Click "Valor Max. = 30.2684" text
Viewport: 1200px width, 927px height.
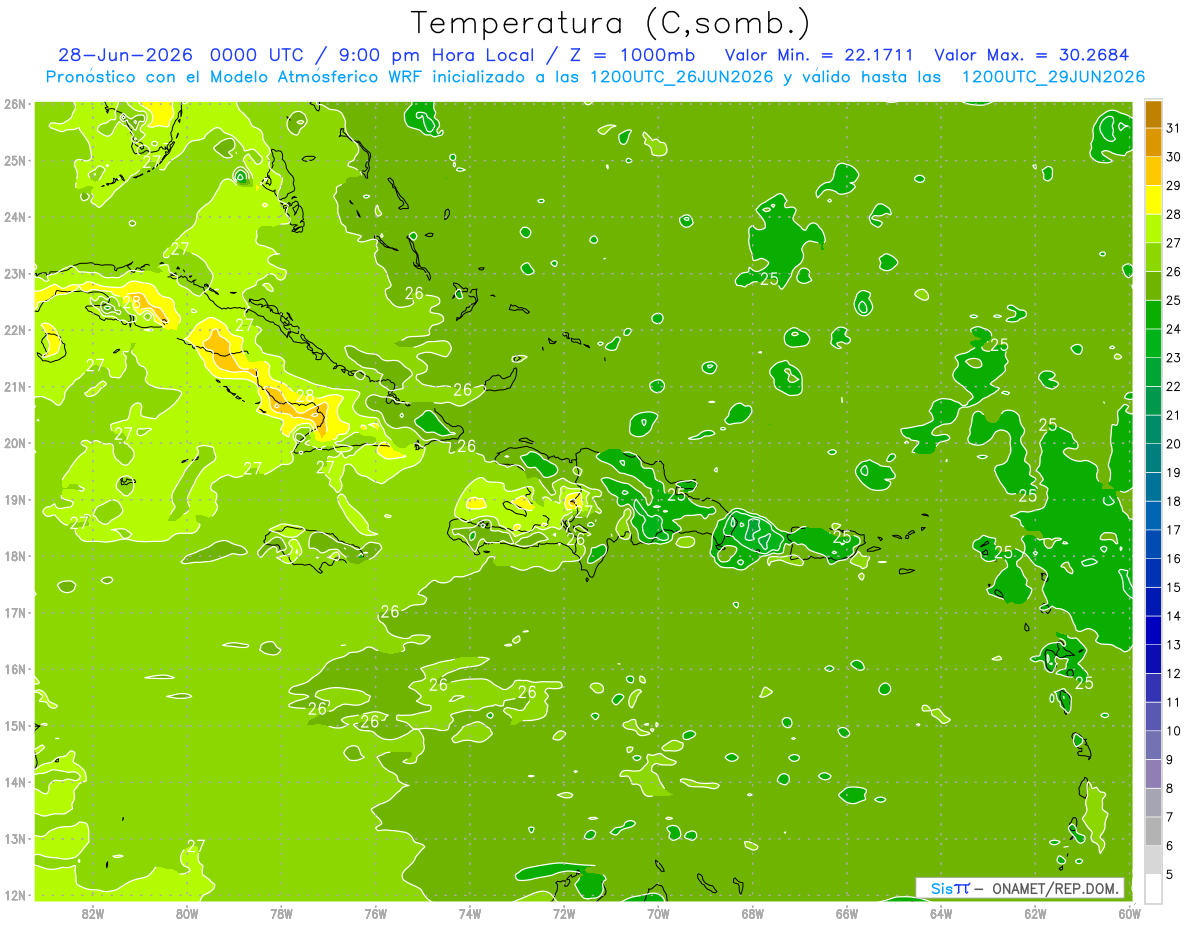[1031, 55]
